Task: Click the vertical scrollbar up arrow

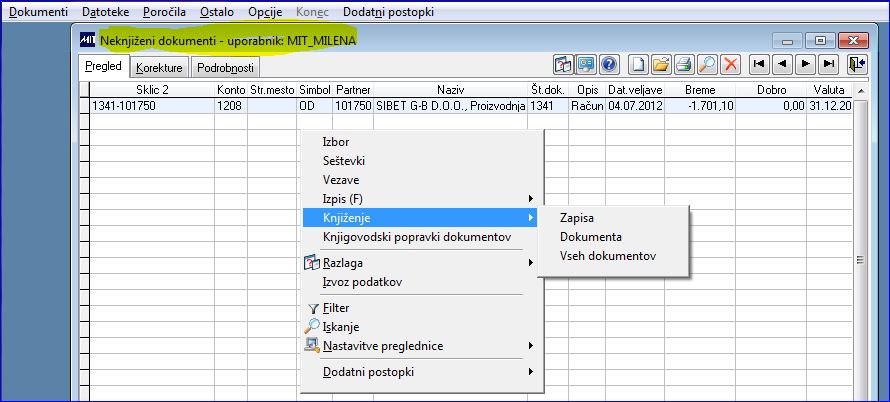Action: click(x=860, y=91)
